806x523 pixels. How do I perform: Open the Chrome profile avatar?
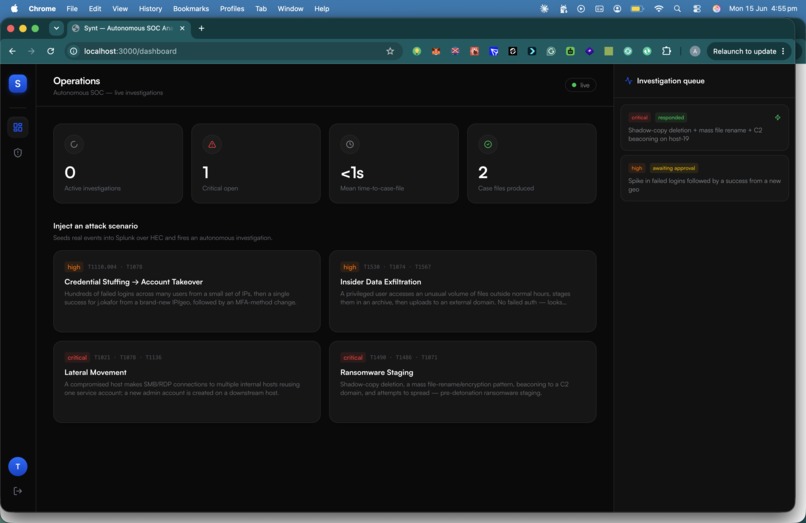pos(694,51)
